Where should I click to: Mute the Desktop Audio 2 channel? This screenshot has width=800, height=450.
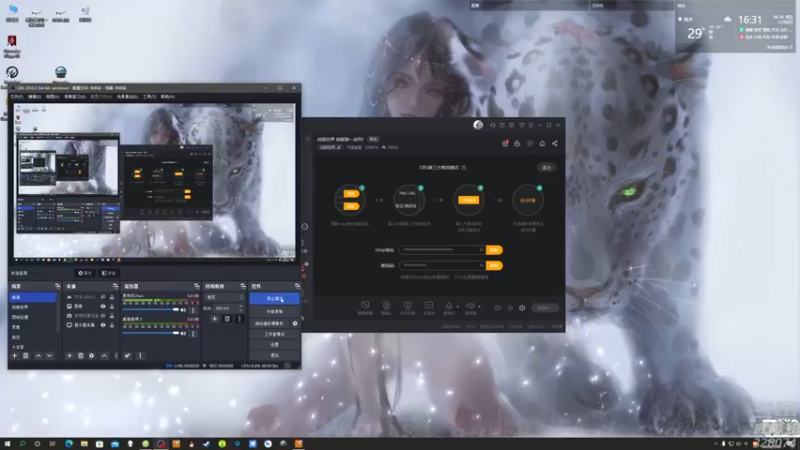pyautogui.click(x=183, y=333)
